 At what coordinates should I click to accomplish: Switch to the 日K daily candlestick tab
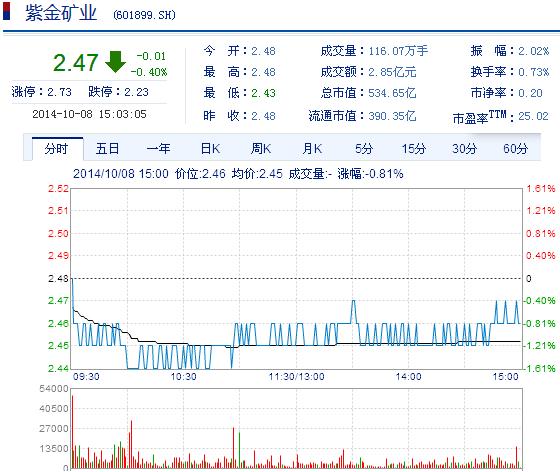click(x=210, y=149)
